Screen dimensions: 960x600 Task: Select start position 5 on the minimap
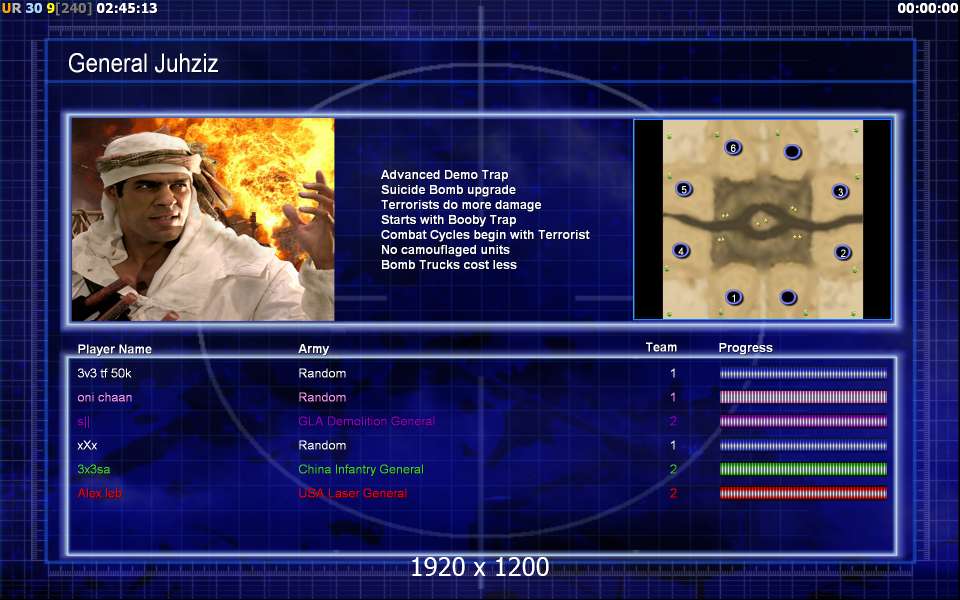click(x=684, y=189)
